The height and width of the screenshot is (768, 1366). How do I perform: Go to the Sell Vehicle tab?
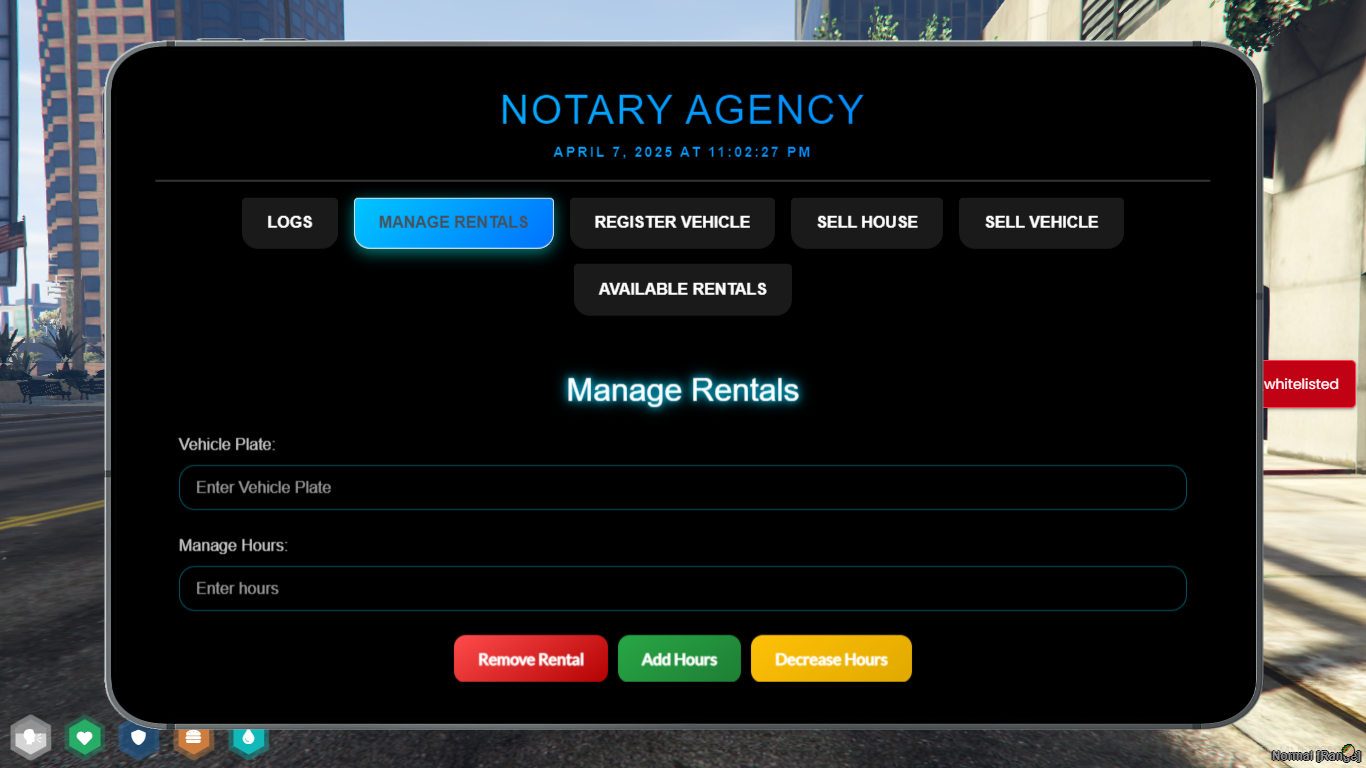point(1041,222)
